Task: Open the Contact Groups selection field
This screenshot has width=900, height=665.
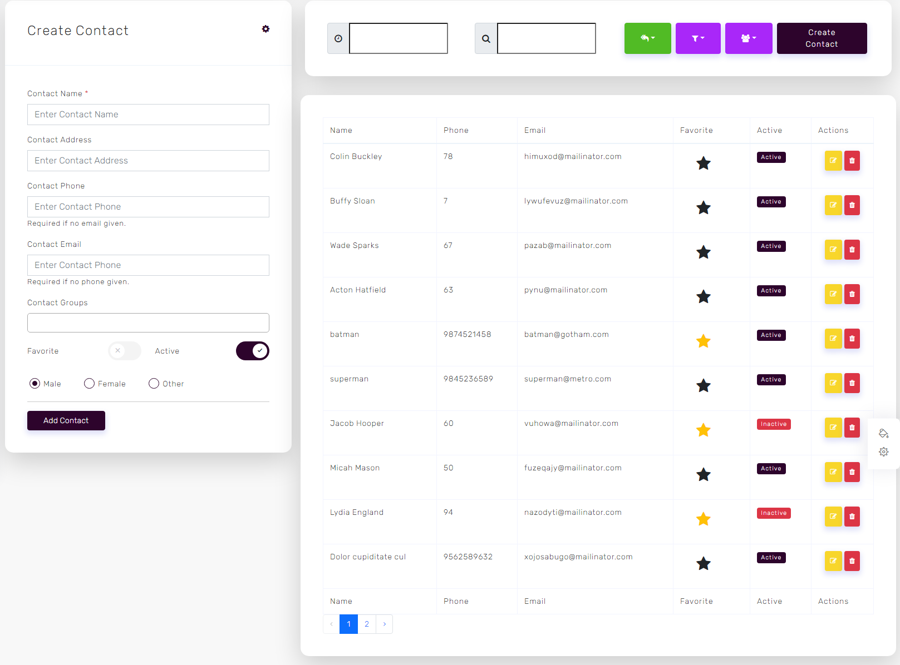Action: (148, 322)
